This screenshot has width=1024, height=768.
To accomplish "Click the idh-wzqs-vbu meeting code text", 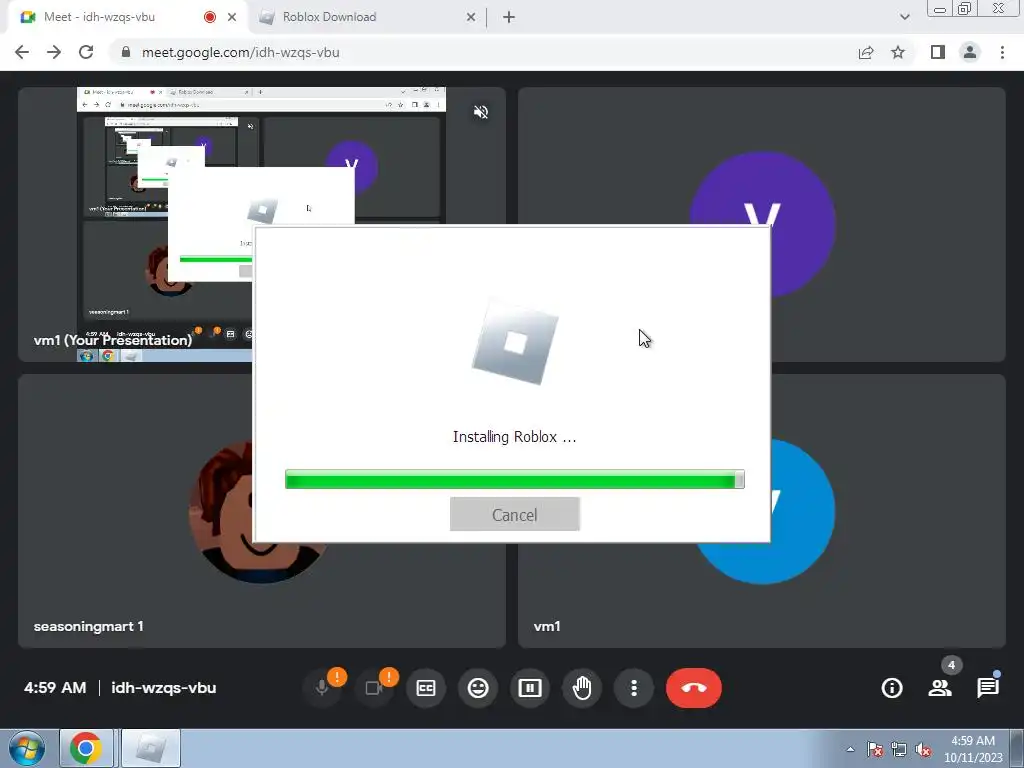I will point(163,688).
